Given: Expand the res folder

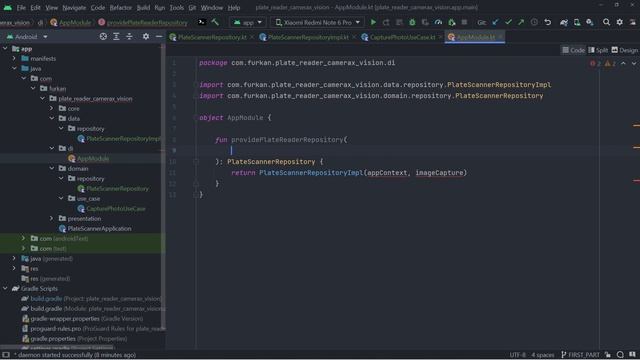Looking at the screenshot, I should 14,269.
